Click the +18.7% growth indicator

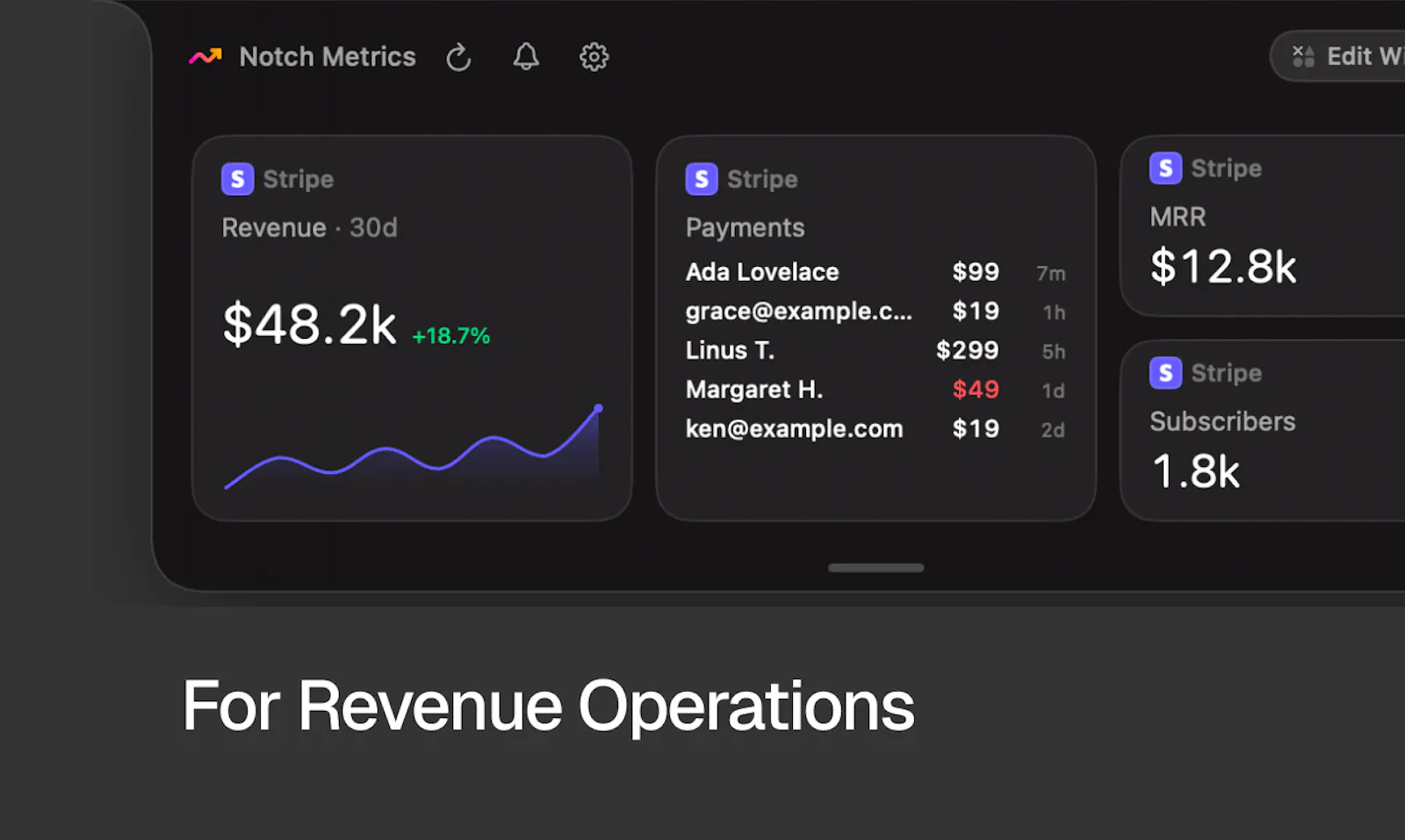click(451, 336)
